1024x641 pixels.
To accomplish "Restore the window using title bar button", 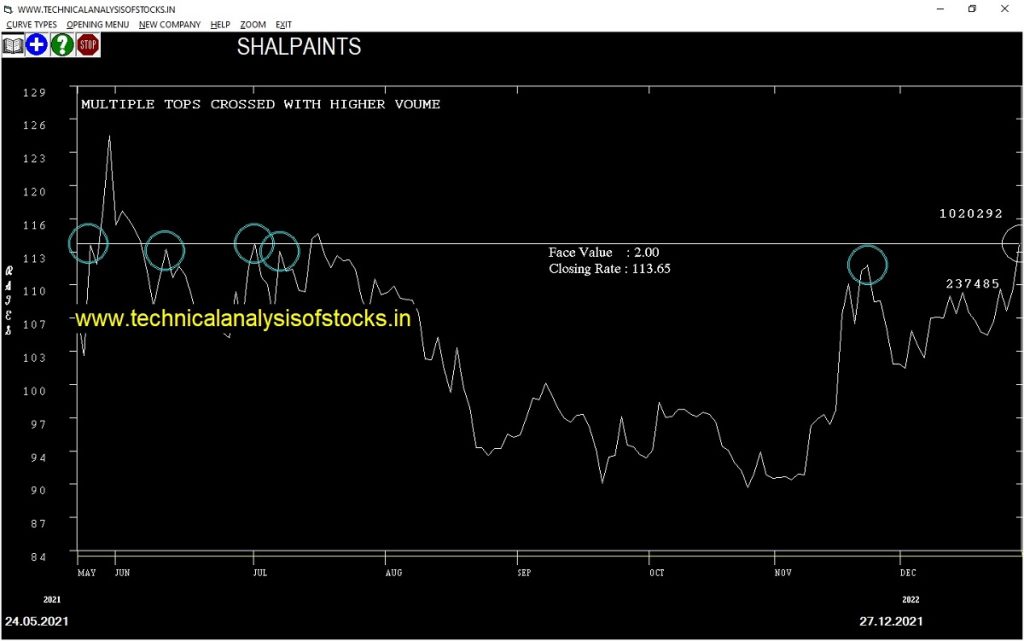I will tap(971, 9).
